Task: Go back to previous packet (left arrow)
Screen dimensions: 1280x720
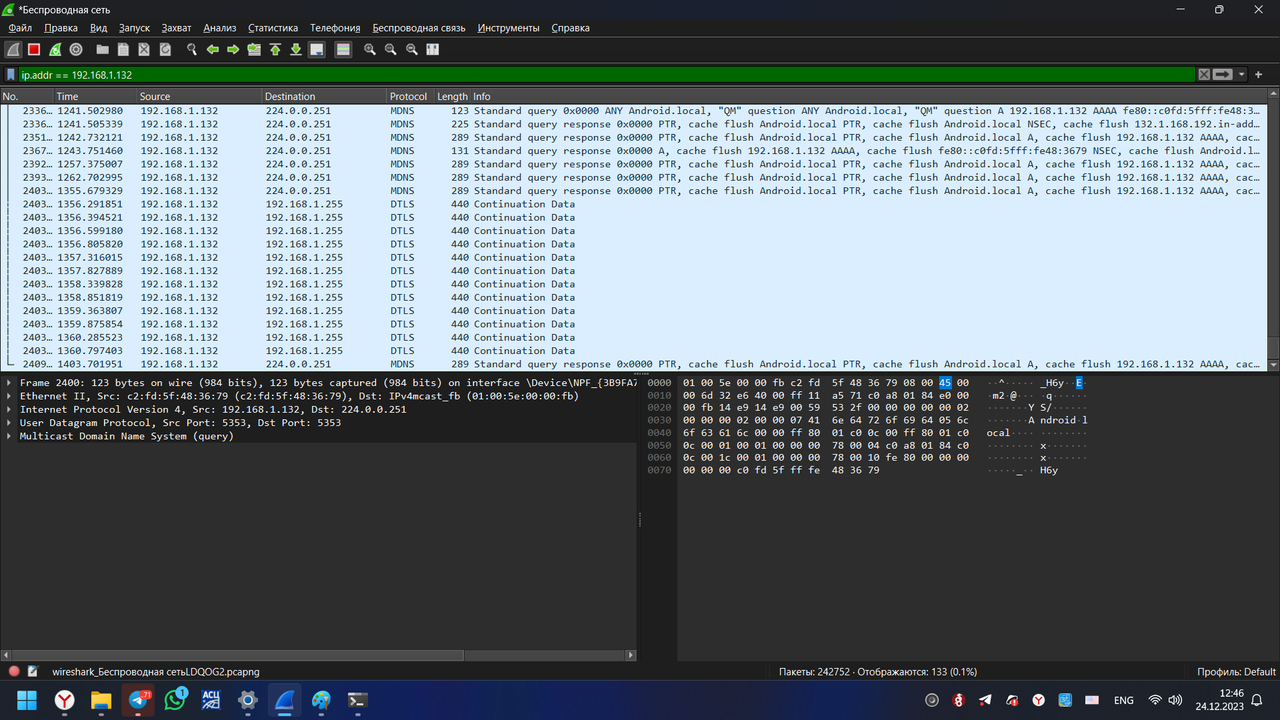Action: pyautogui.click(x=212, y=49)
